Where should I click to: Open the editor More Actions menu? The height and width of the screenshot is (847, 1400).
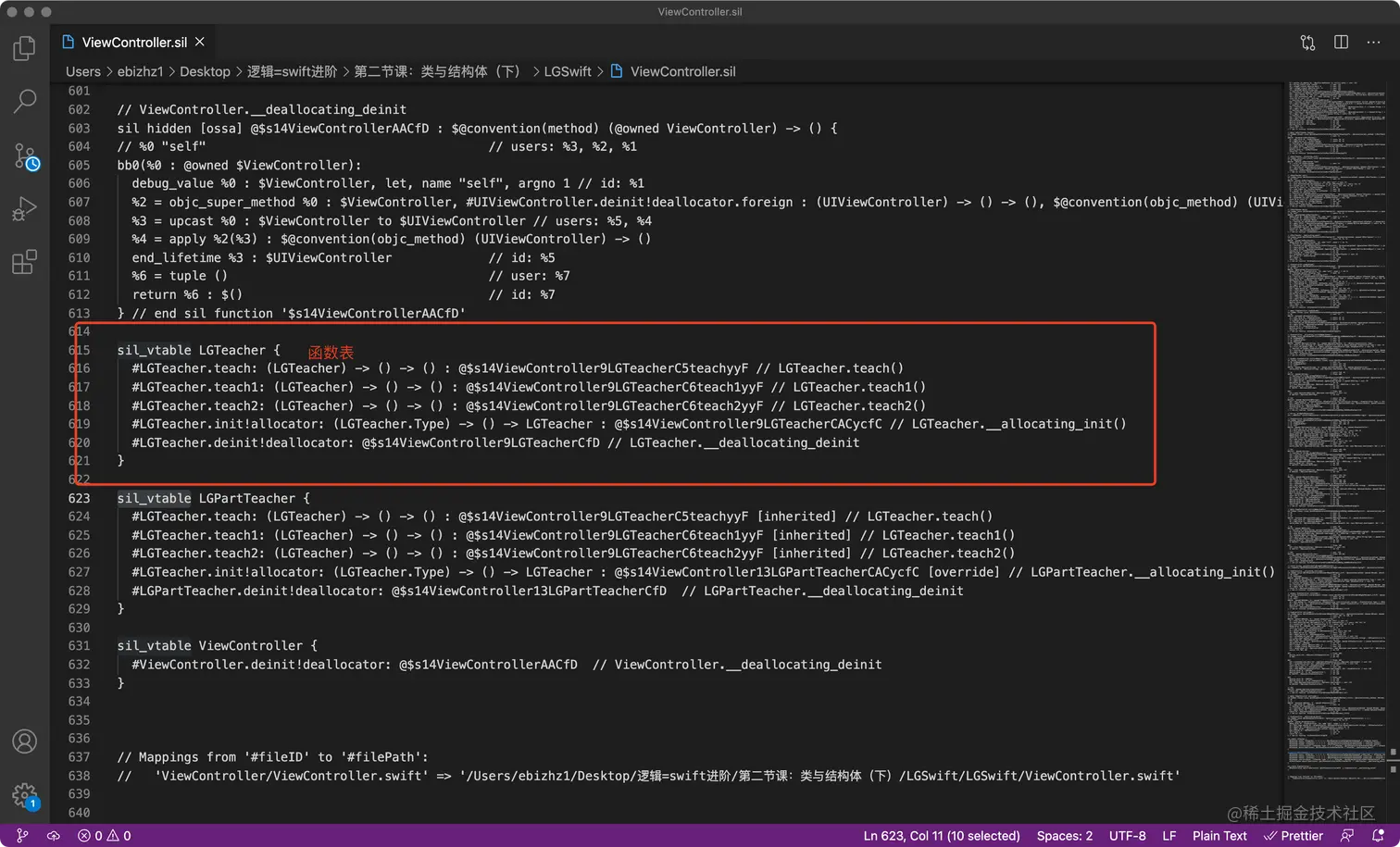[x=1374, y=43]
